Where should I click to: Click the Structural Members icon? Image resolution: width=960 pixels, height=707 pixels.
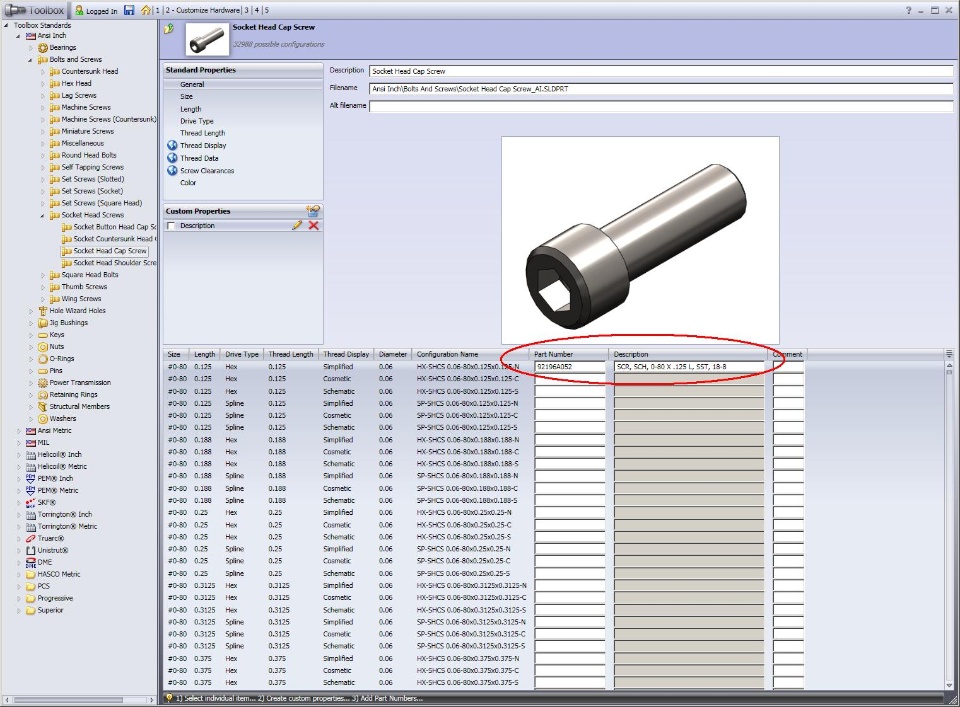[x=43, y=406]
